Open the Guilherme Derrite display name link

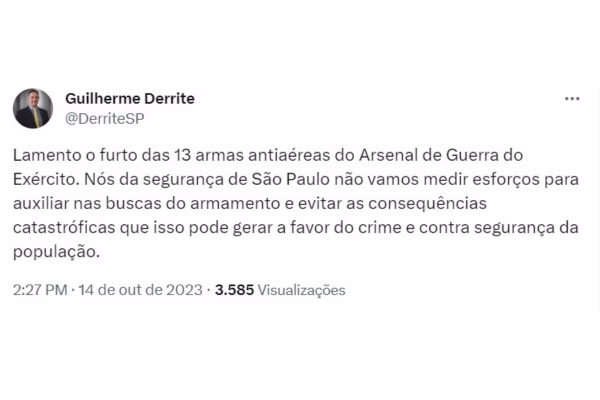click(130, 98)
